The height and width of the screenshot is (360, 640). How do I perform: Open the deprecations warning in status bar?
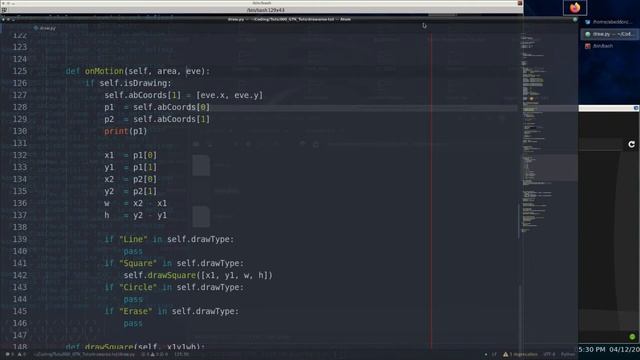520,354
